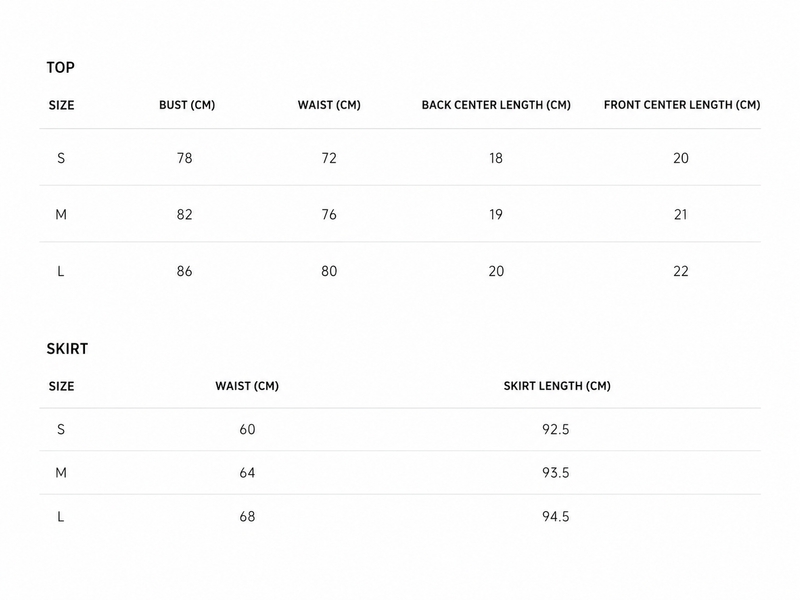Screen dimensions: 800x600
Task: Click size M row in top table
Action: [400, 214]
